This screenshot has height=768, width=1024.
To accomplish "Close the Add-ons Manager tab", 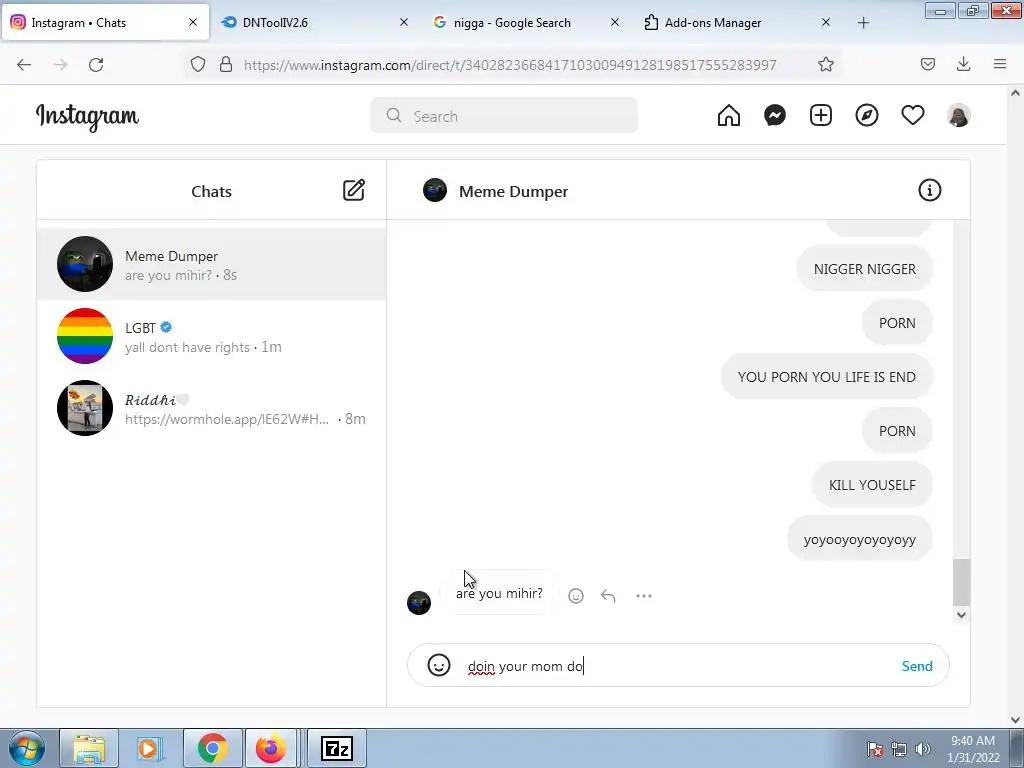I will (x=825, y=22).
